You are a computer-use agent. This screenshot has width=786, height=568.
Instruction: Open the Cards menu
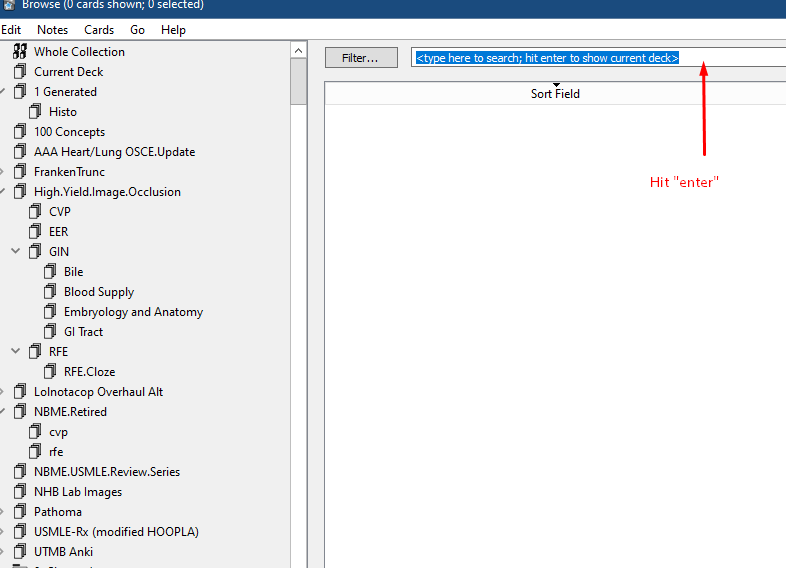tap(99, 30)
